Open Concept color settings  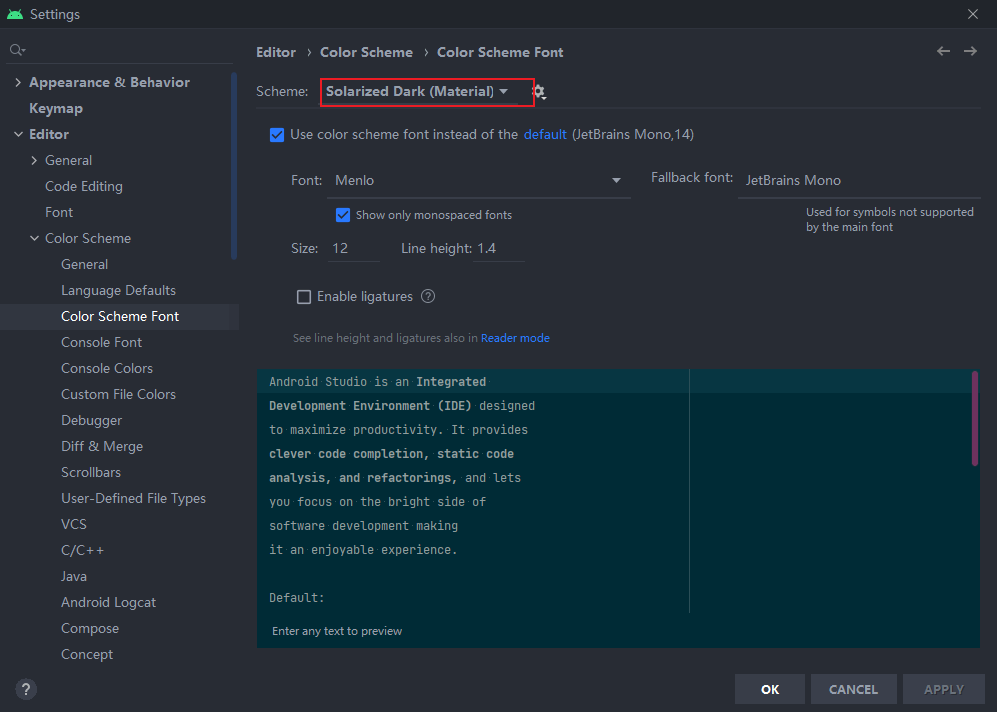tap(87, 655)
